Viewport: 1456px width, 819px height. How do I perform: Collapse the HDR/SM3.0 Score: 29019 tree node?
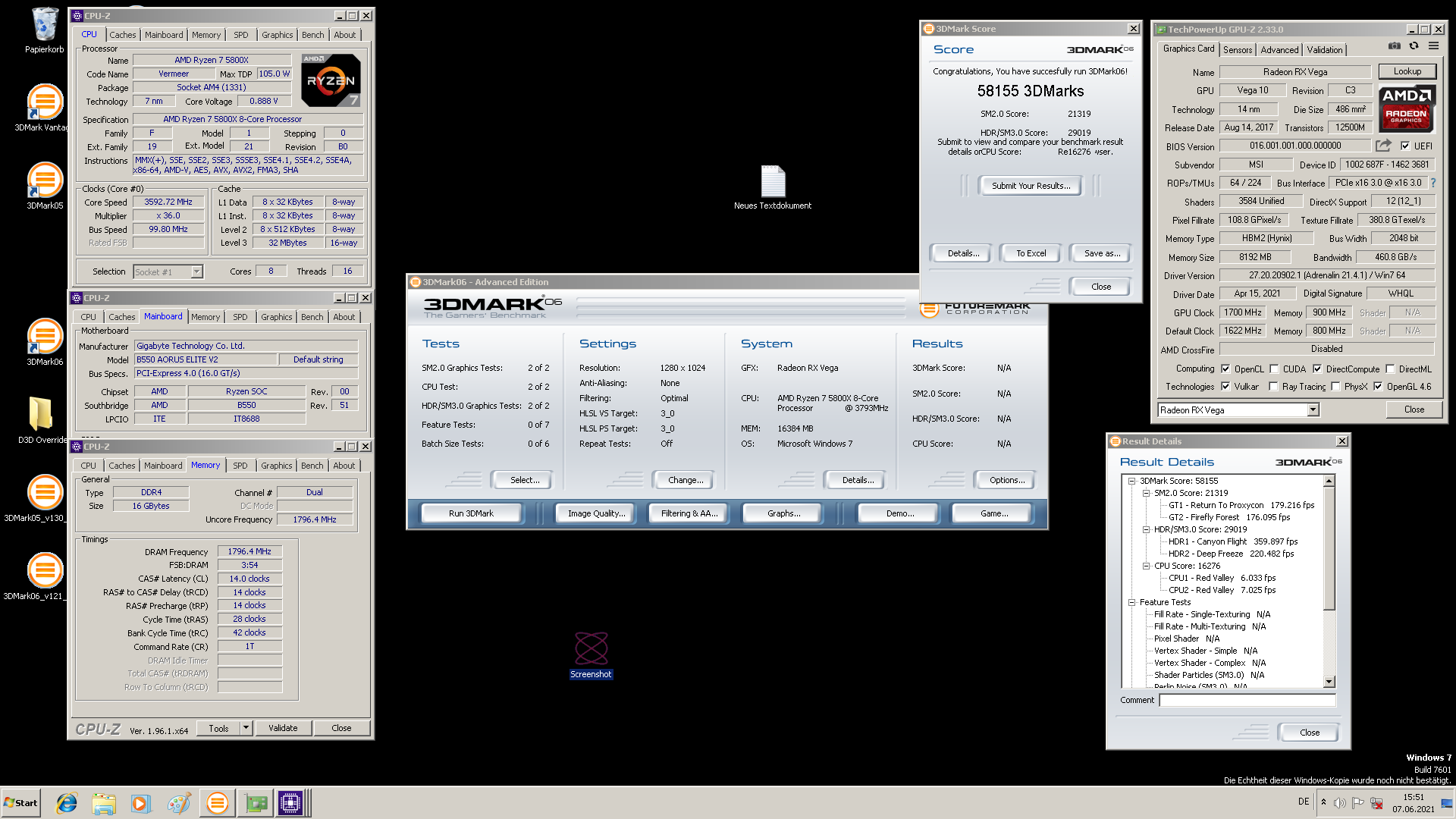pos(1146,529)
